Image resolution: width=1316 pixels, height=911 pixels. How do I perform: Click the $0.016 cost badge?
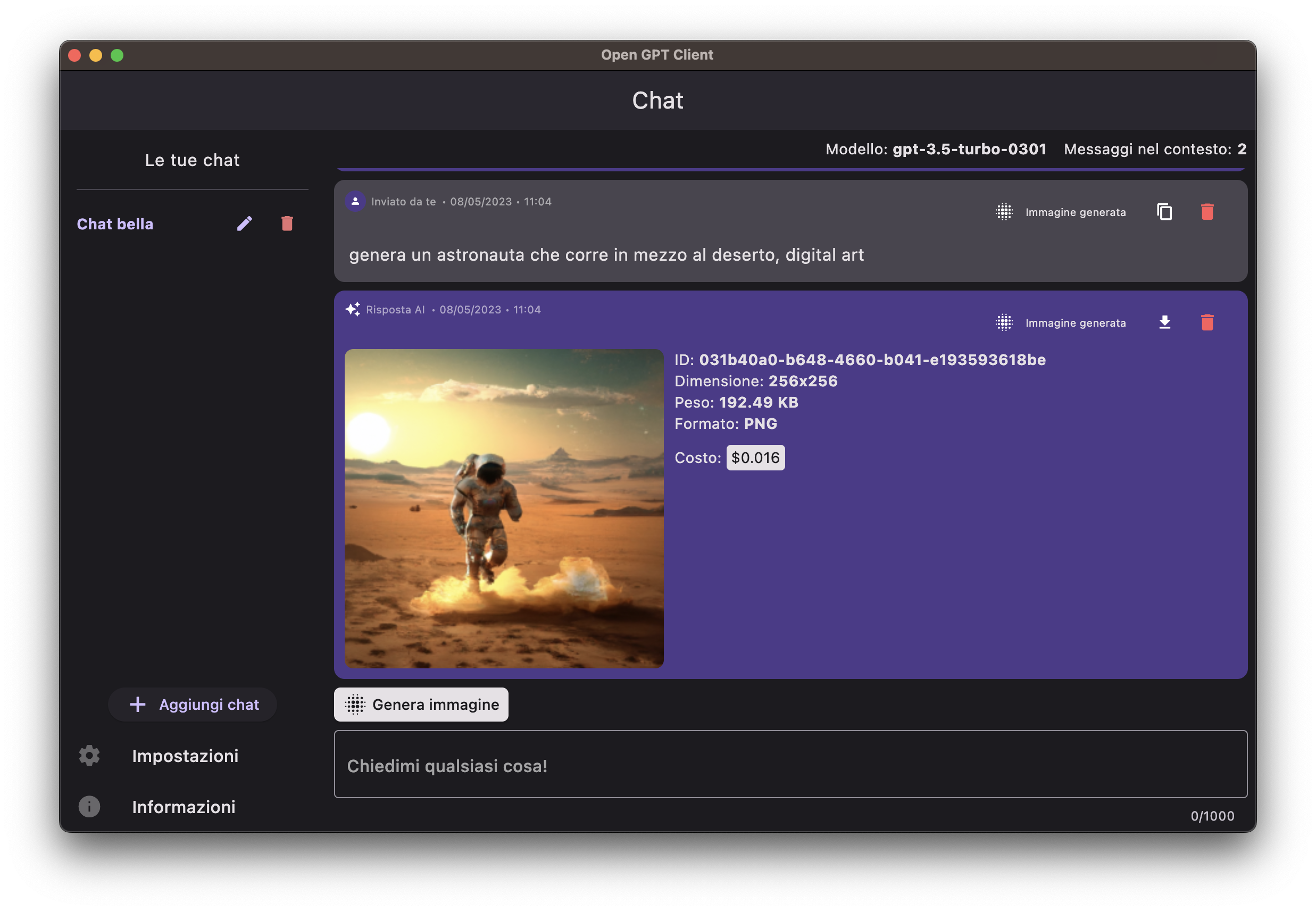(x=755, y=458)
